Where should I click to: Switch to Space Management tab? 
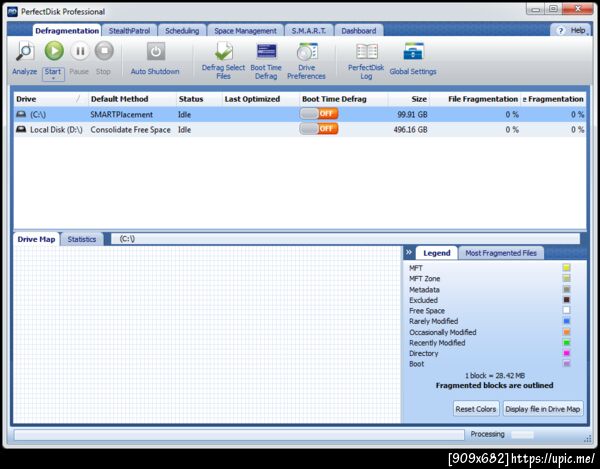tap(245, 31)
